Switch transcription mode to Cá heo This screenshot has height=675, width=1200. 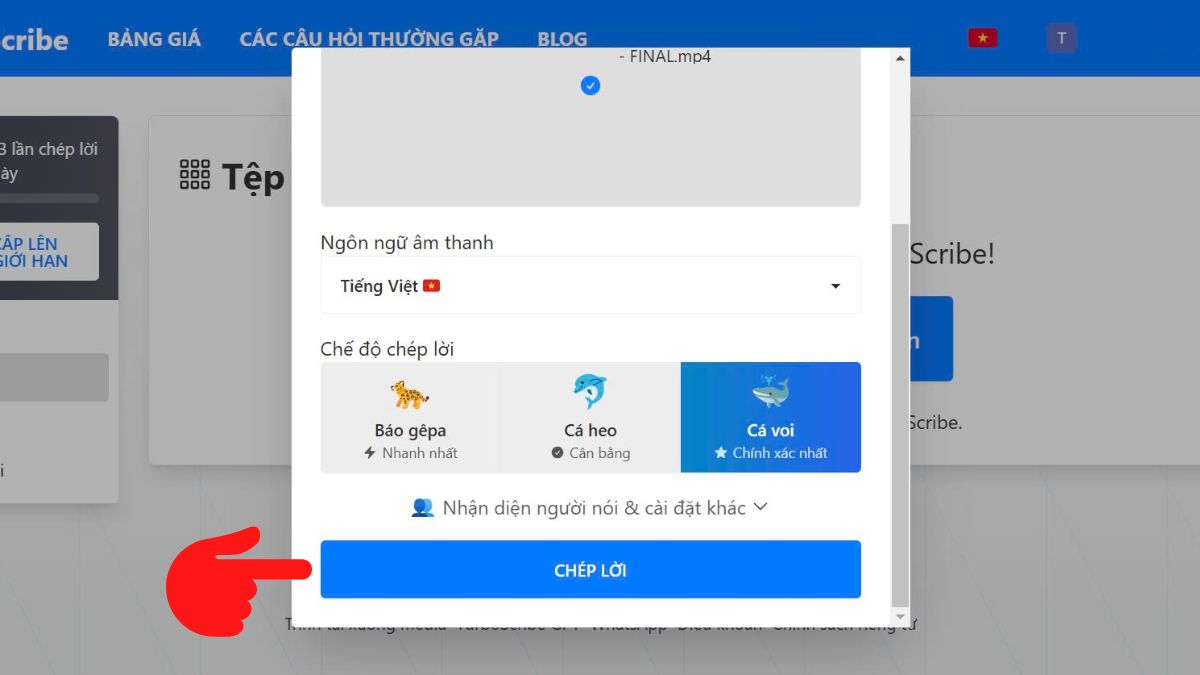click(x=590, y=417)
